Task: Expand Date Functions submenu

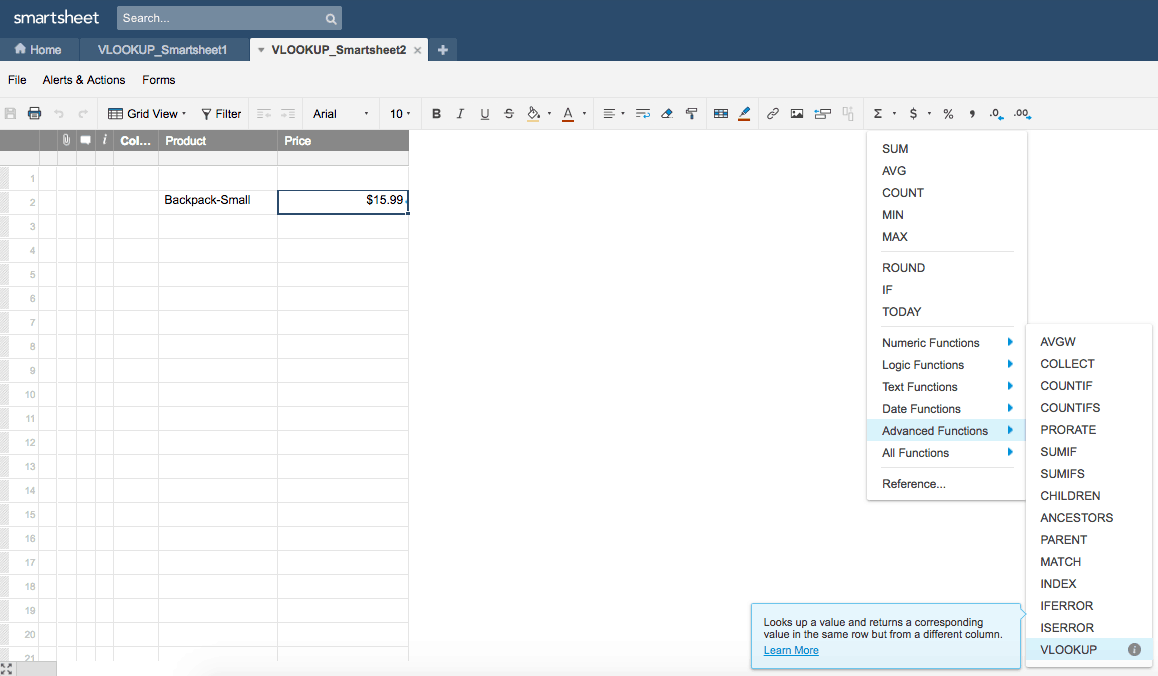Action: pos(947,409)
